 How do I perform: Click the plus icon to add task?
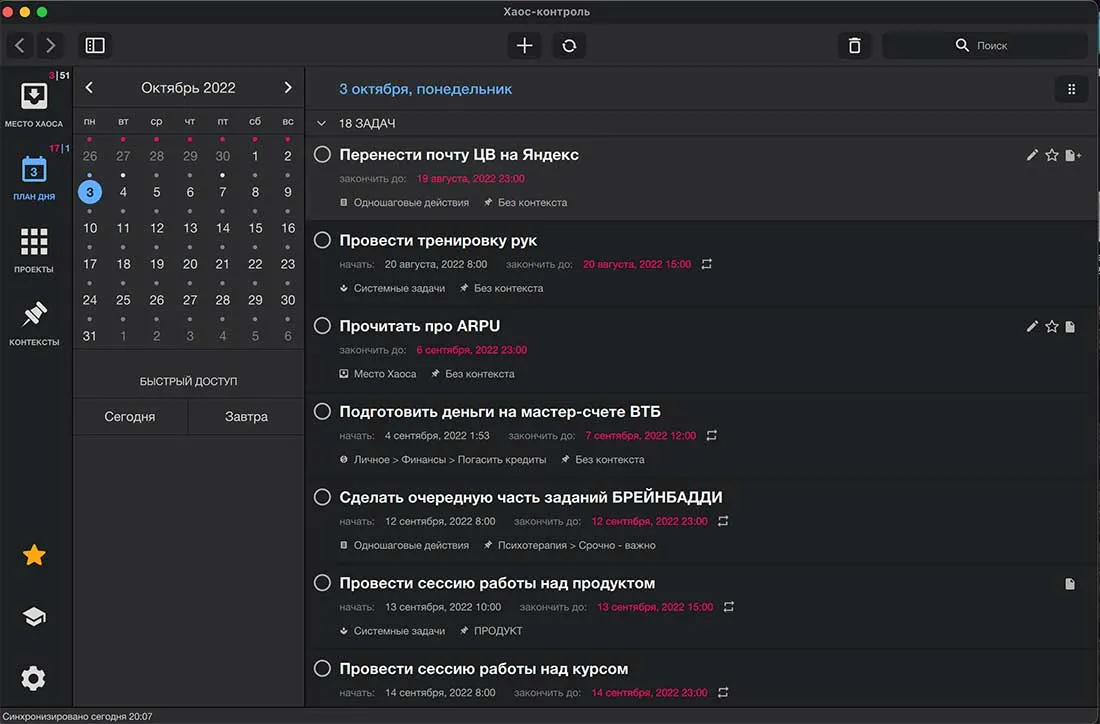tap(524, 45)
